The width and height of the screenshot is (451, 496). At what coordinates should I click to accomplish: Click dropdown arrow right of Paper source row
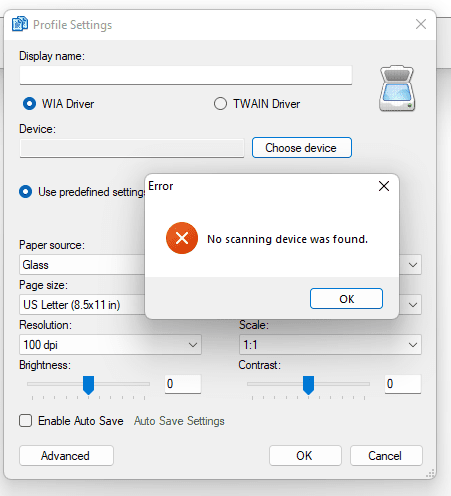coord(413,265)
